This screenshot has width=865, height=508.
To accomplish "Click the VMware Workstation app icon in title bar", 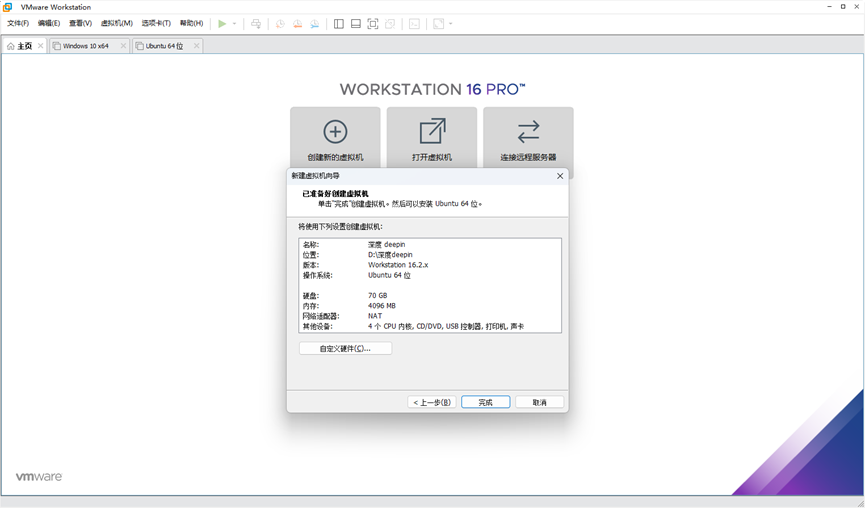I will point(7,7).
